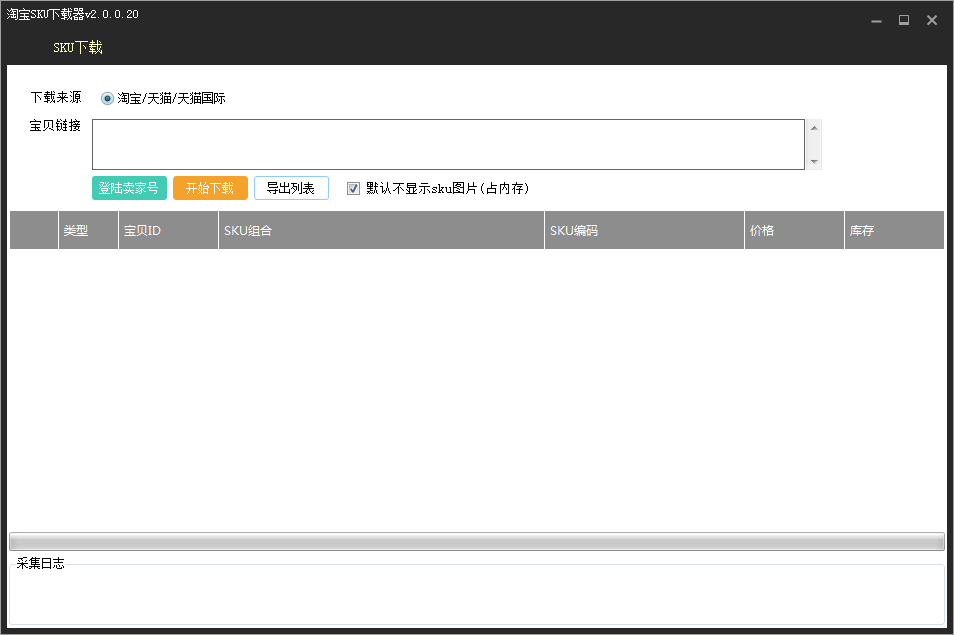
Task: Focus the 宝贝链接 text input box
Action: click(x=448, y=144)
